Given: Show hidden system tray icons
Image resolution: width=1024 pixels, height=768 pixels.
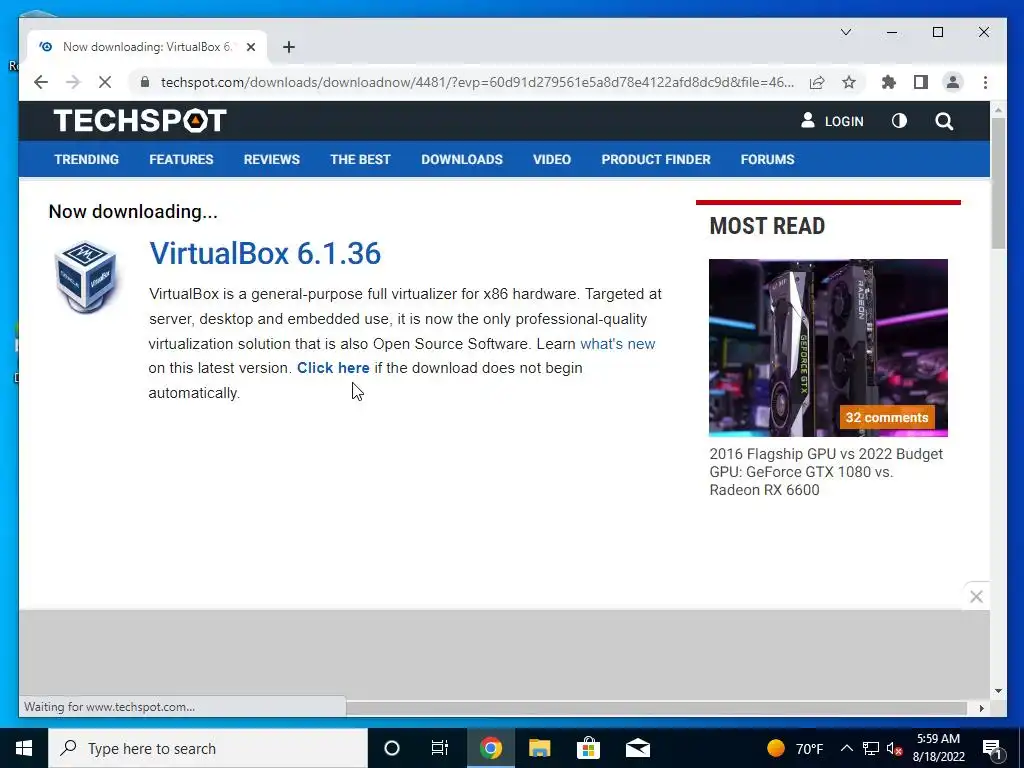Looking at the screenshot, I should pos(846,748).
